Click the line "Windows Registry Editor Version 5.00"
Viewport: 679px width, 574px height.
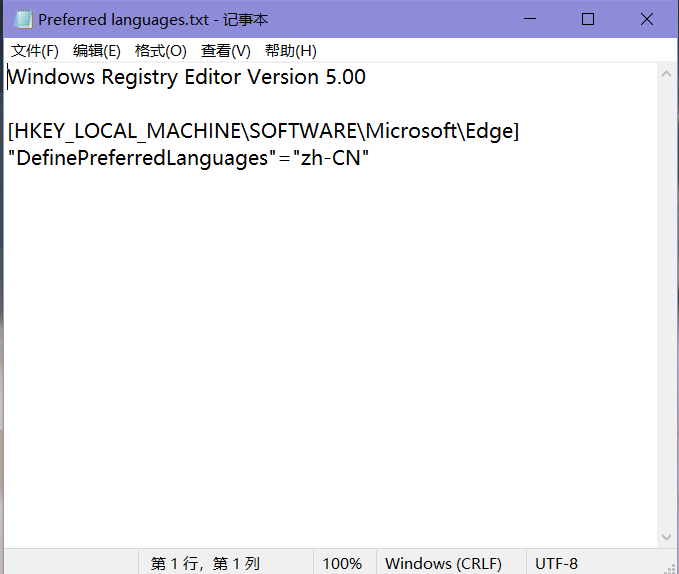click(x=187, y=77)
